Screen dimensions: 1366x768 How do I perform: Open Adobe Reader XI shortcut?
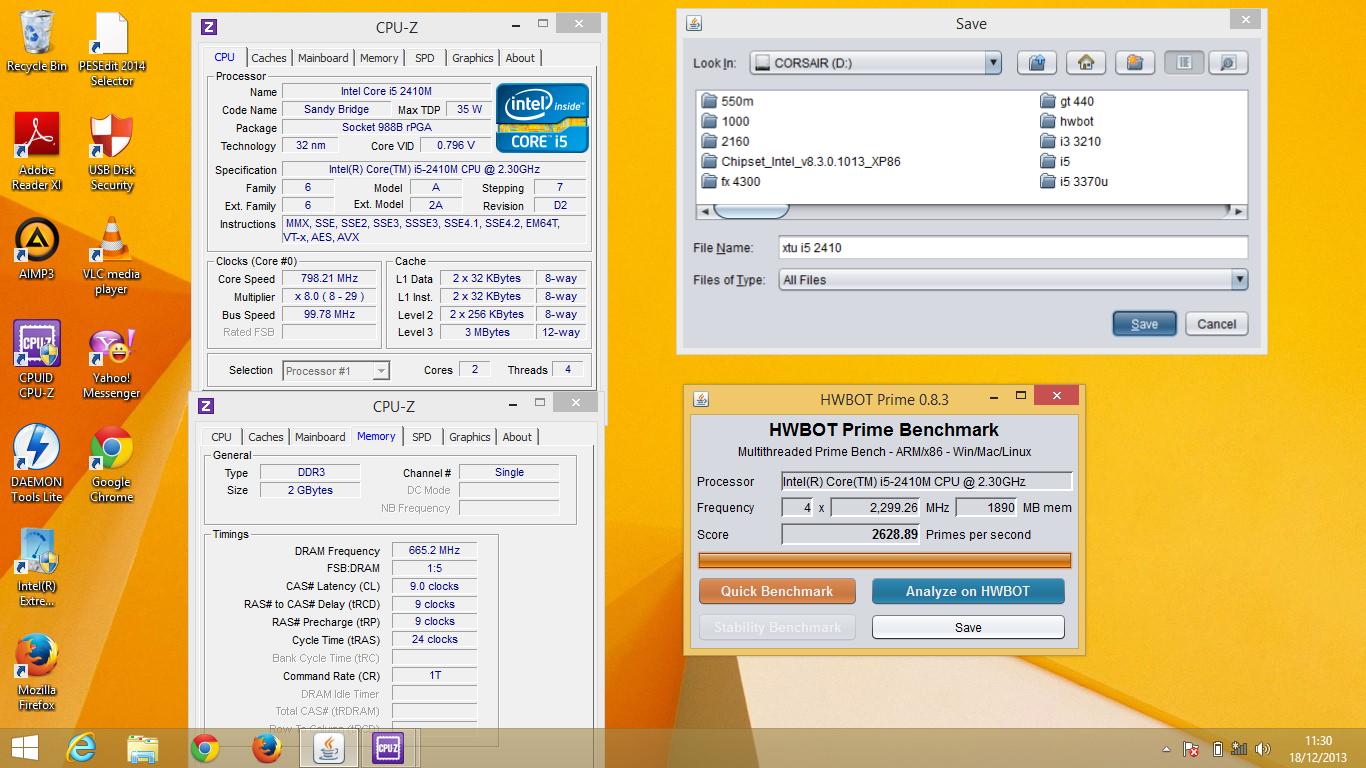[37, 152]
